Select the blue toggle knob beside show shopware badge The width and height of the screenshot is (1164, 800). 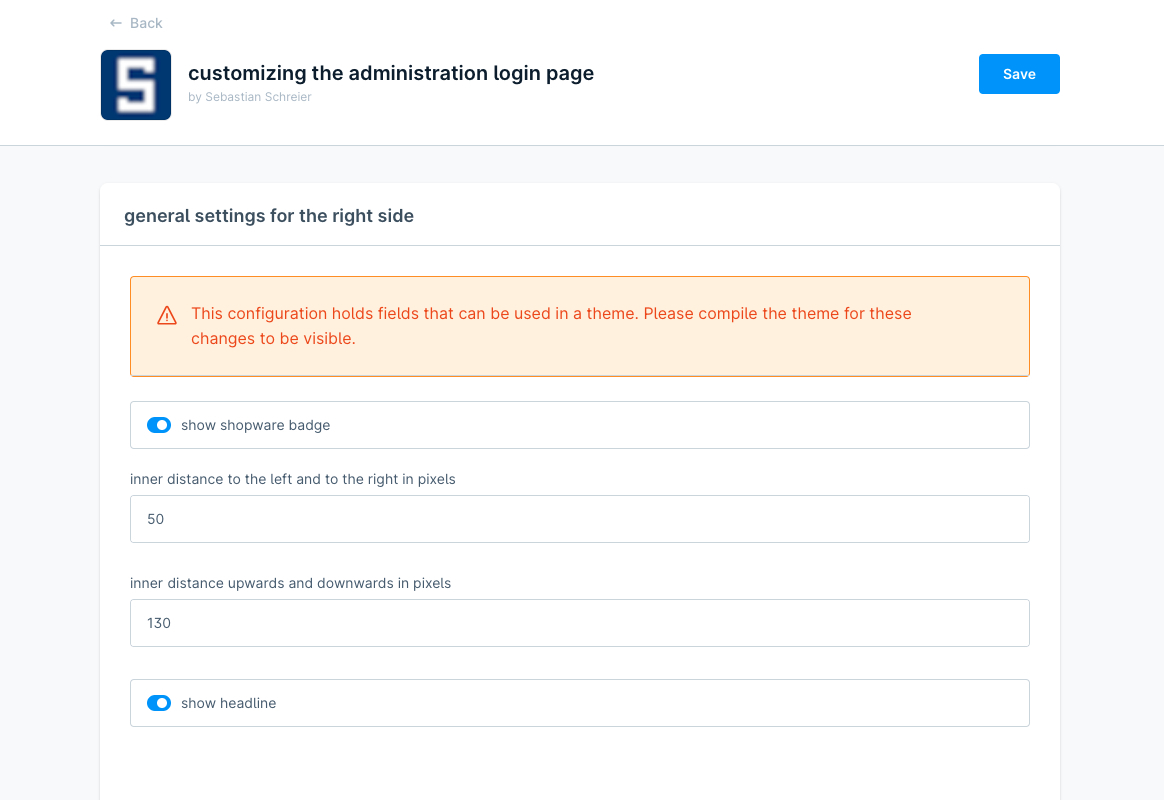(x=163, y=425)
